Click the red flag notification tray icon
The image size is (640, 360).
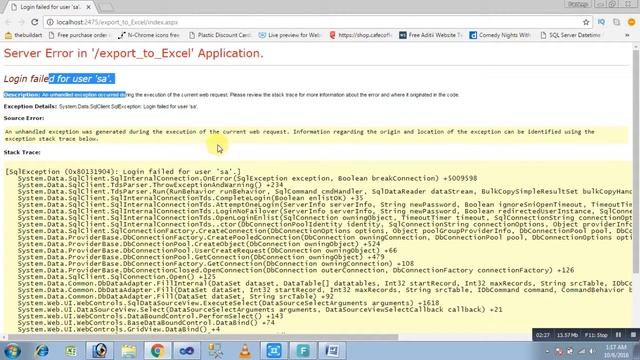click(x=559, y=351)
